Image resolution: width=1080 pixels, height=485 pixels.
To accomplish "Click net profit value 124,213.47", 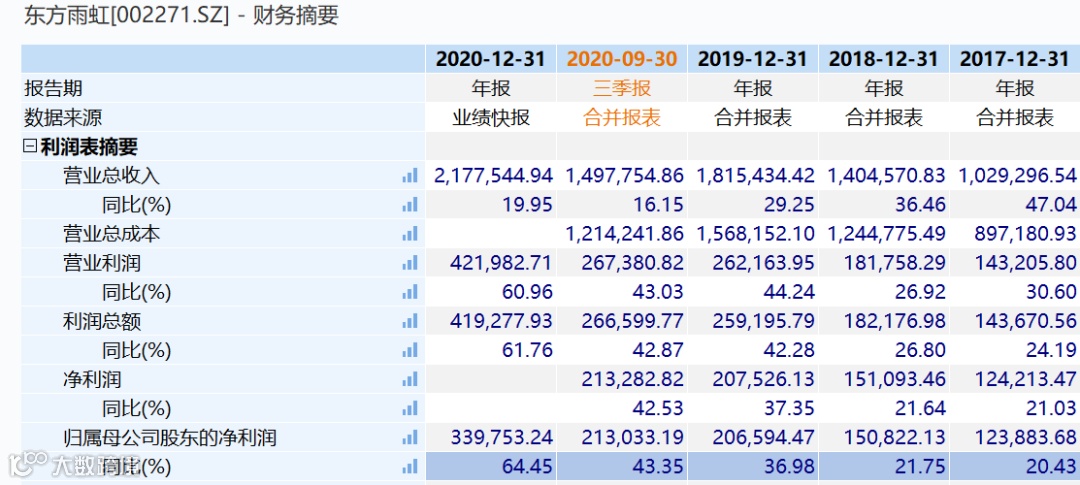I will click(1025, 379).
